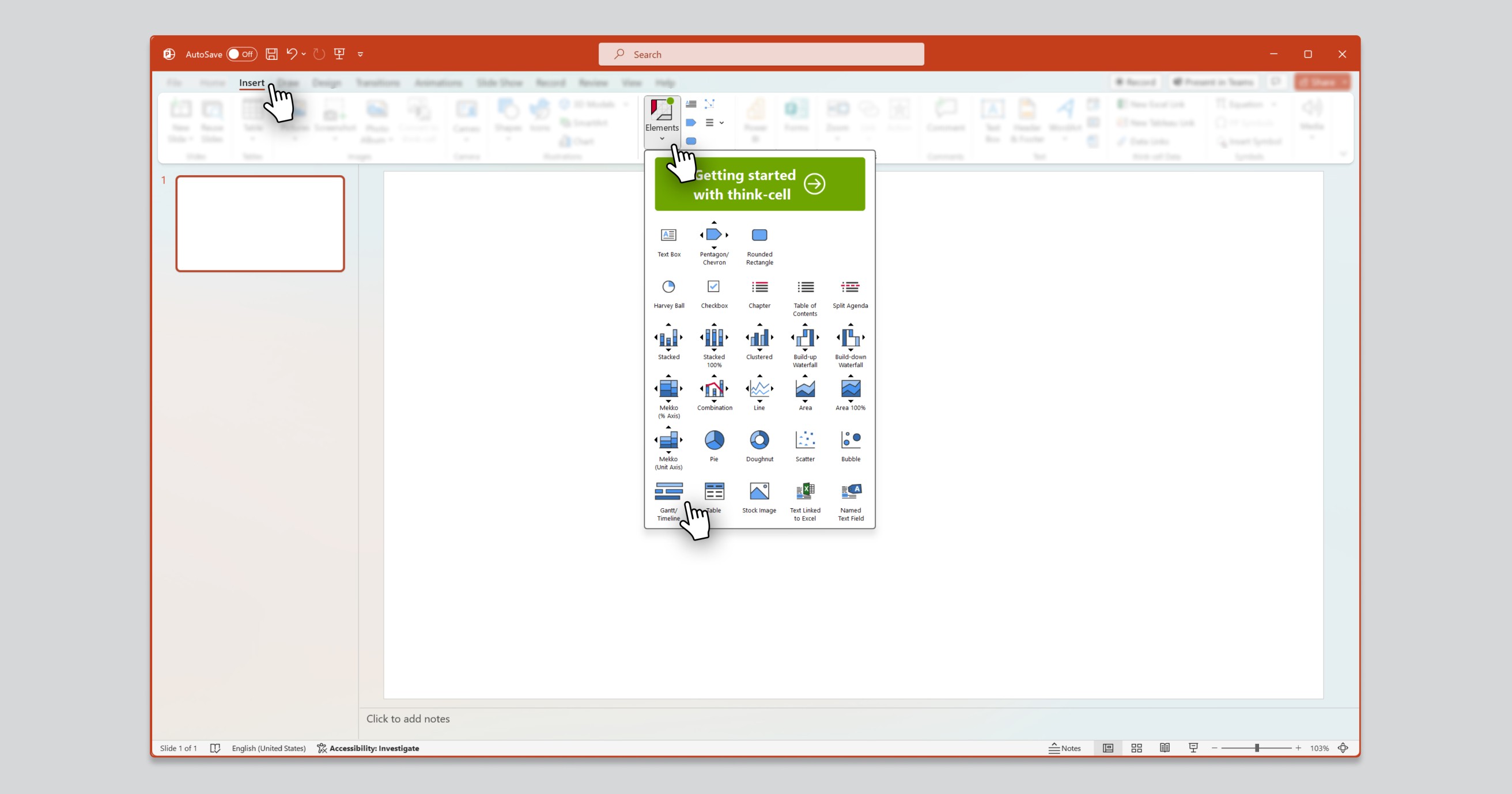
Task: Open Getting started with think-cell
Action: [759, 184]
